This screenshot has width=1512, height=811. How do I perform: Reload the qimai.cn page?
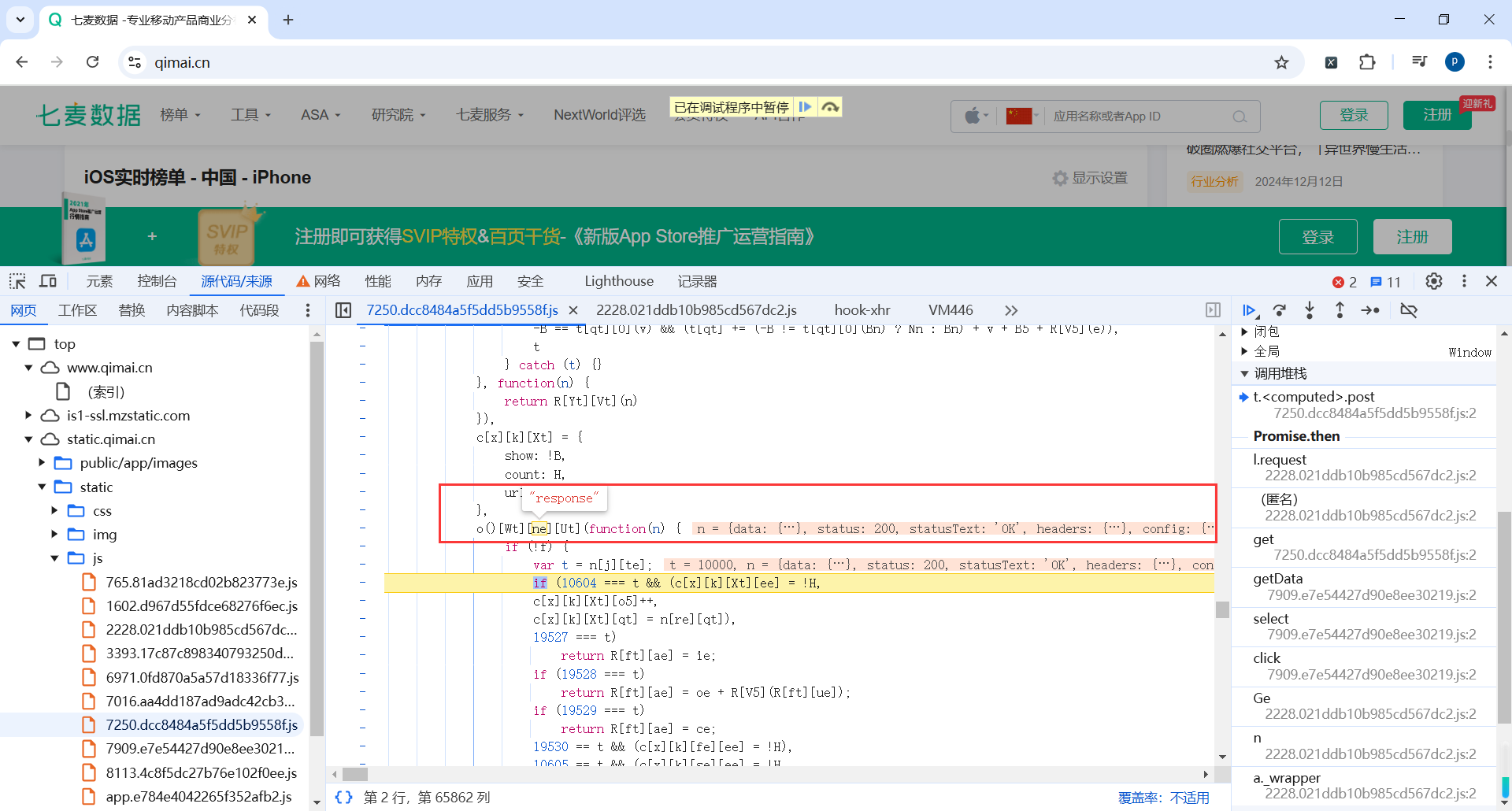(92, 62)
